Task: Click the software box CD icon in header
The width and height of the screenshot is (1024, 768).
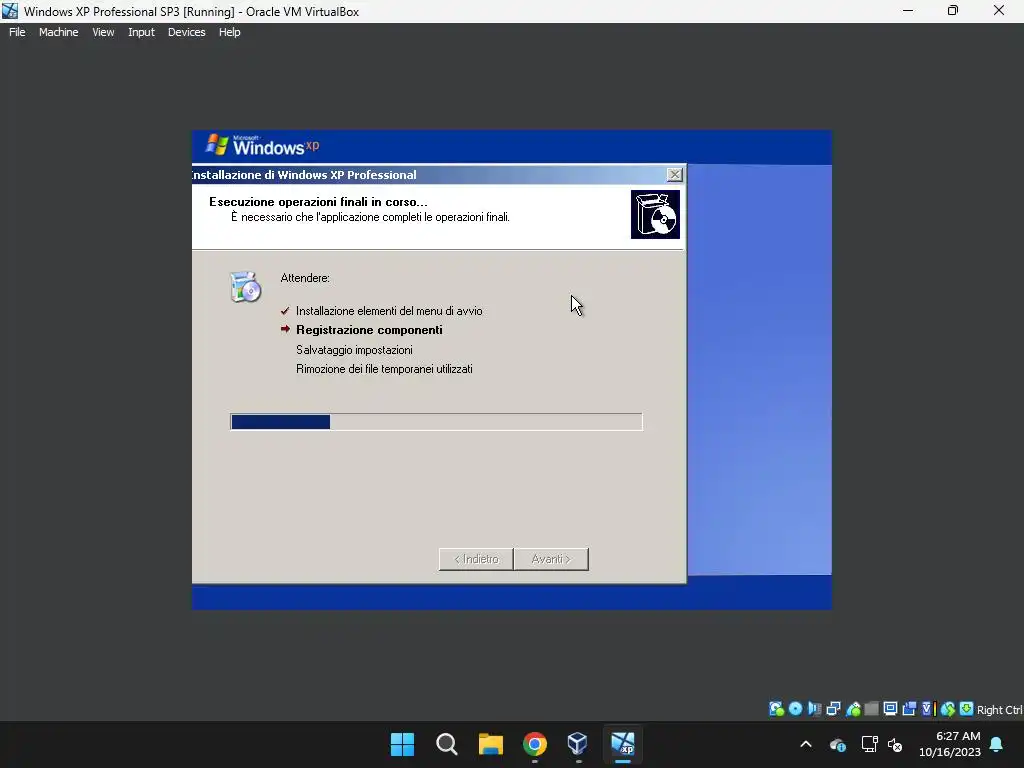Action: tap(655, 214)
